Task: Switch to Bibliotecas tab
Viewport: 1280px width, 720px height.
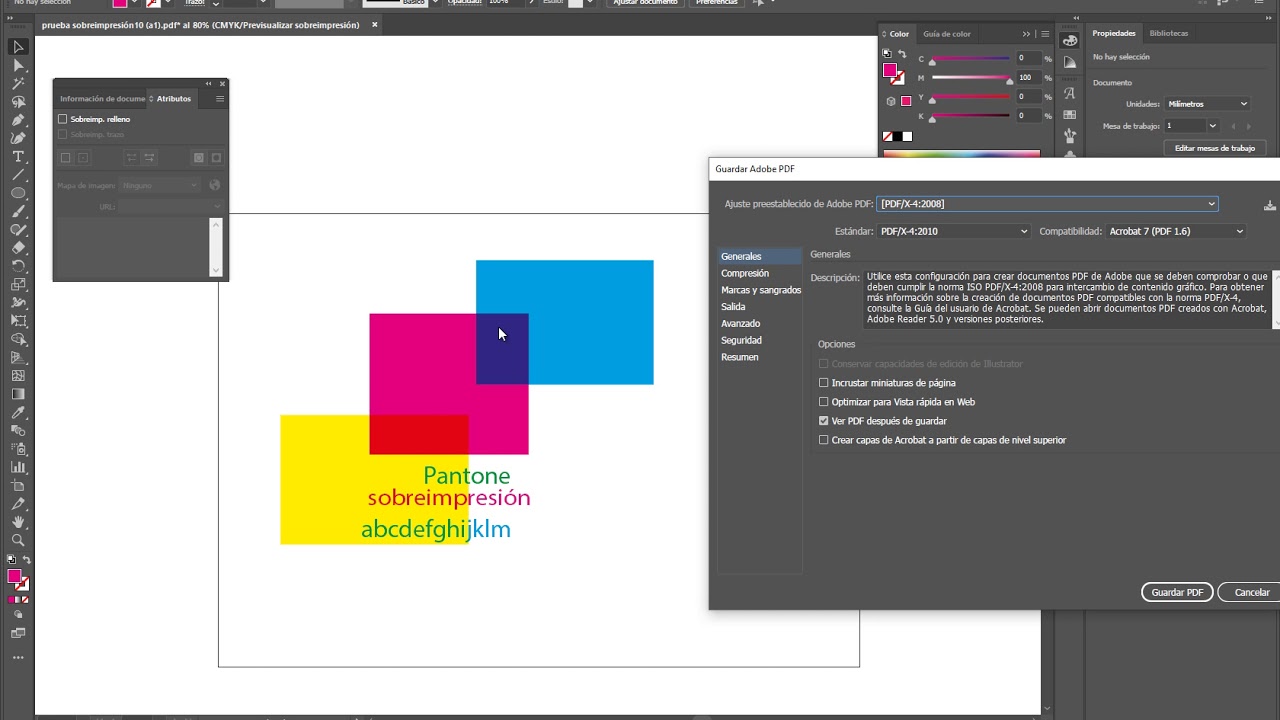Action: tap(1169, 33)
